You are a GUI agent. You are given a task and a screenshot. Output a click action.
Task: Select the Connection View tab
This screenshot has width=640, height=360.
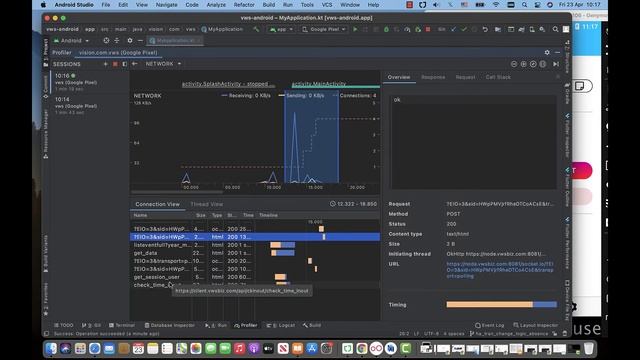[158, 204]
